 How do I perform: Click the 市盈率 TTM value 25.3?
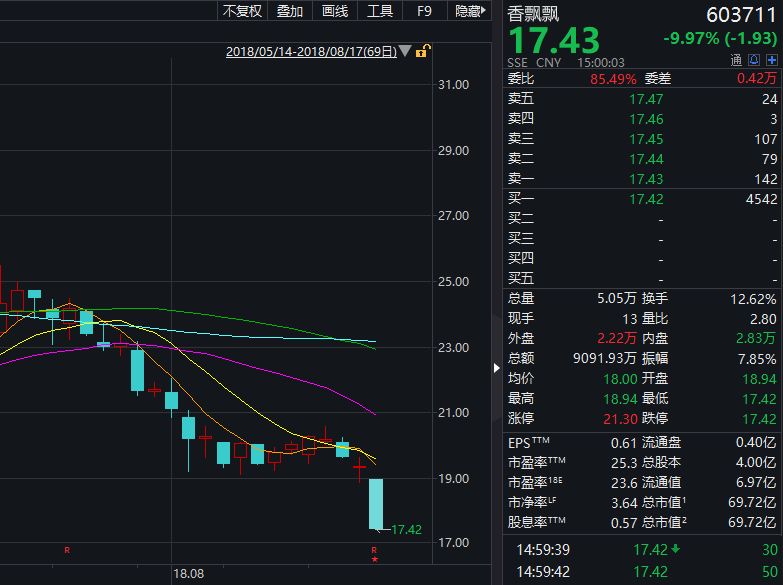click(x=624, y=463)
